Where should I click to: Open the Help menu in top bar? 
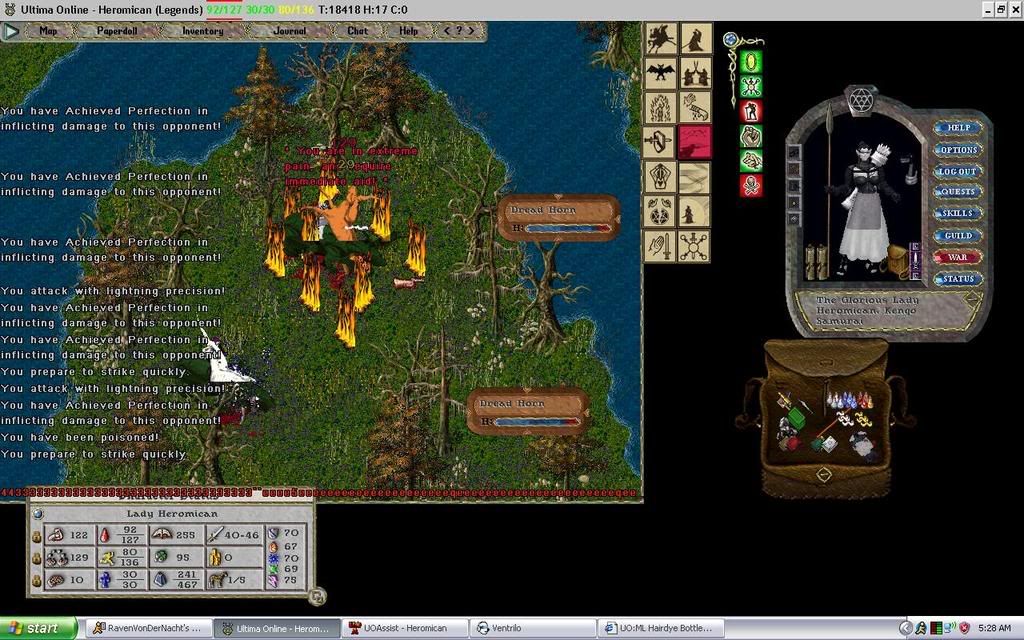(x=408, y=31)
